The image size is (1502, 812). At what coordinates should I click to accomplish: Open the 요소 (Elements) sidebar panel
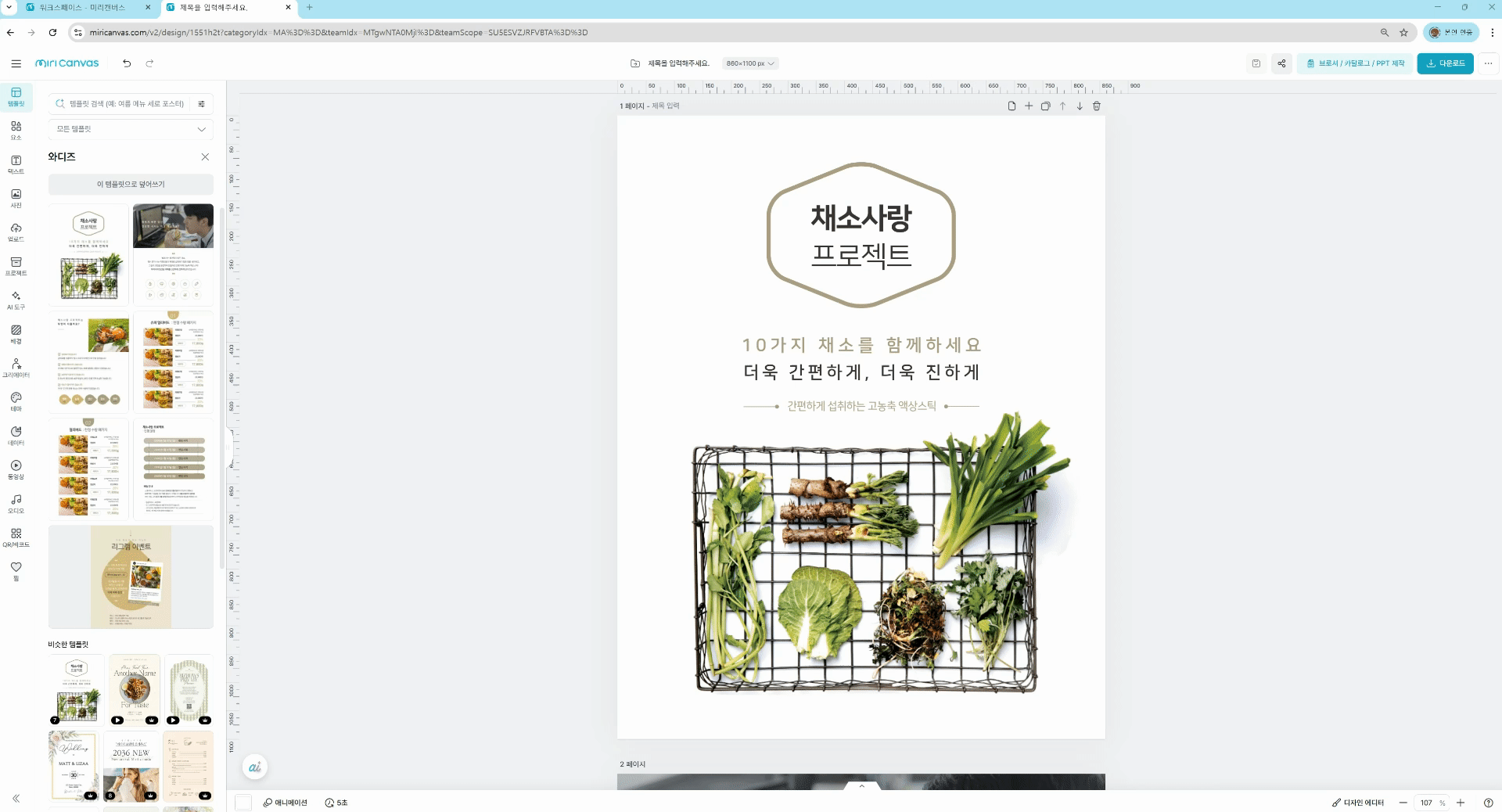[x=16, y=130]
